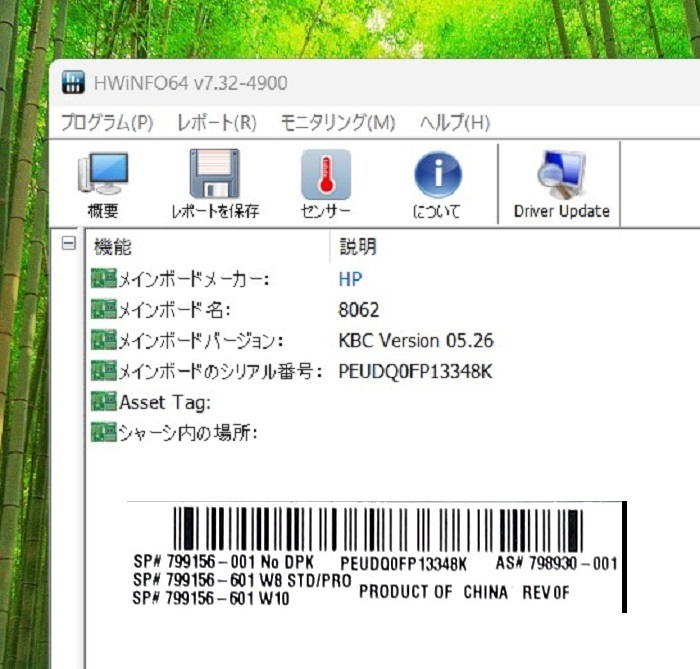Select the KBC Version 05.26 value
The height and width of the screenshot is (669, 700).
[x=416, y=341]
